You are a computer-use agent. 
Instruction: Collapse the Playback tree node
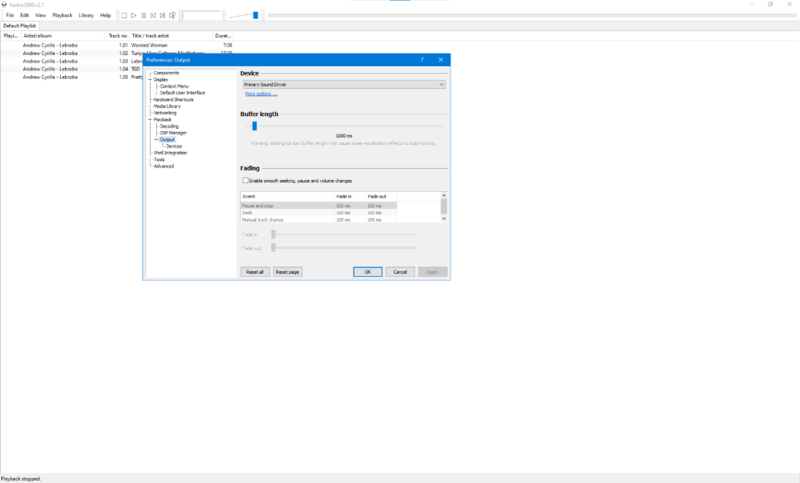[149, 119]
